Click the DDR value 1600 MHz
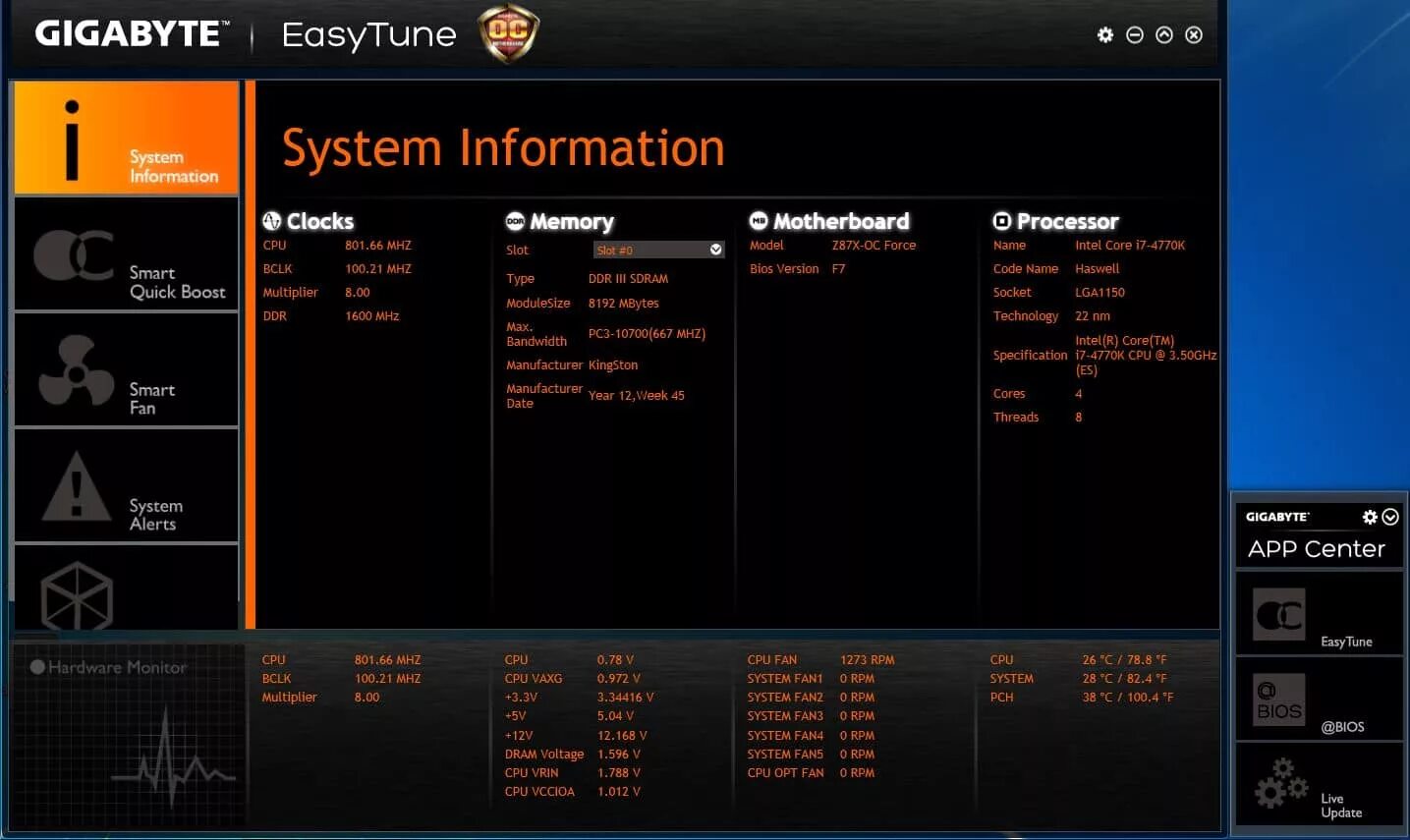Image resolution: width=1410 pixels, height=840 pixels. (x=372, y=316)
